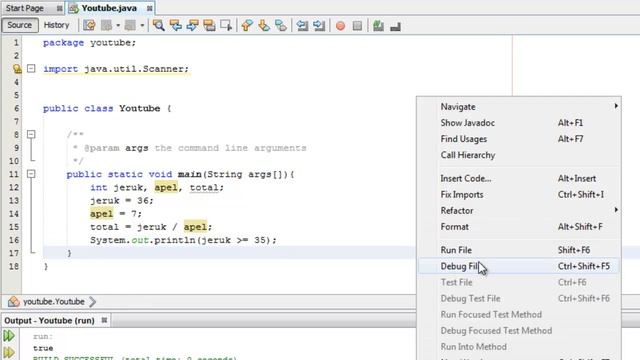Collapse the Javadoc comment fold on line 8
The image size is (640, 360).
[31, 134]
